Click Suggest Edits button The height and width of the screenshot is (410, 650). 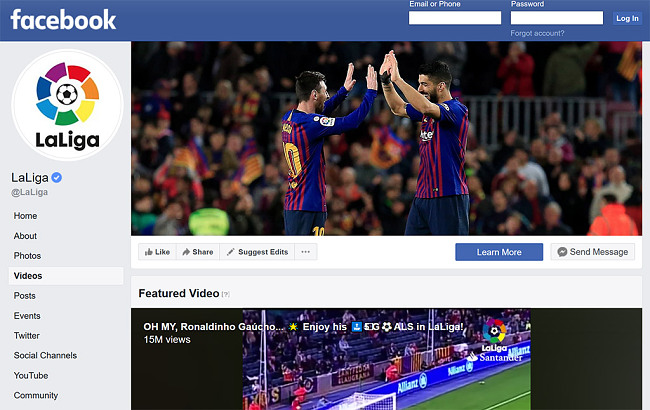[x=257, y=252]
